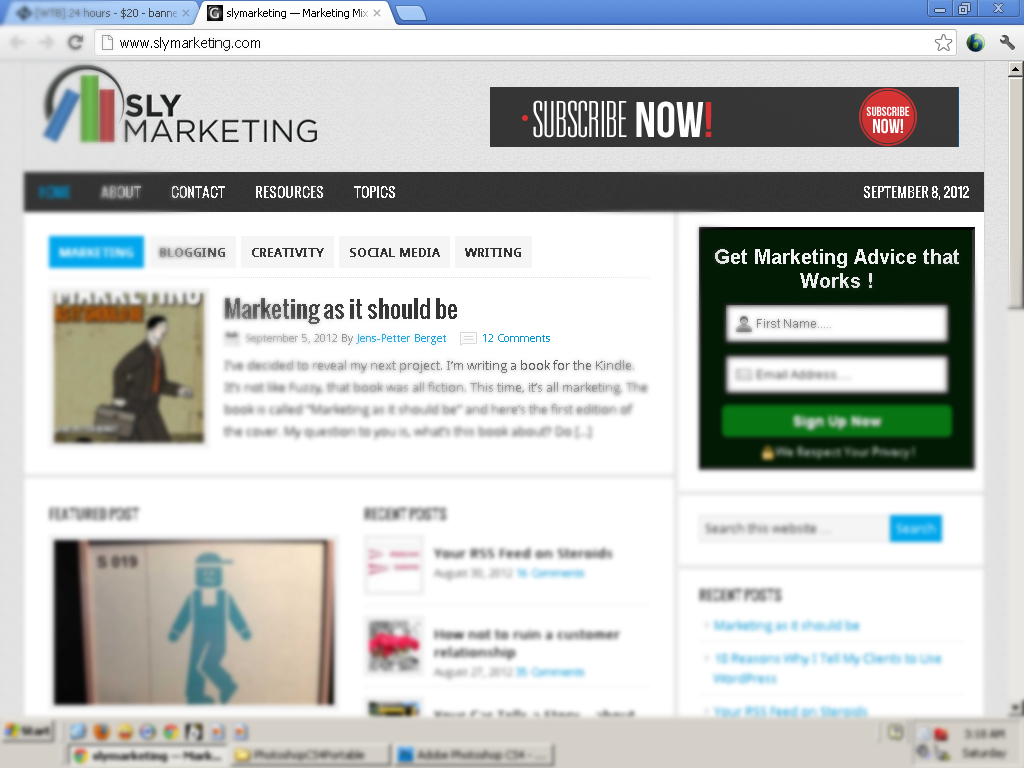Click the vertical scrollbar up arrow
This screenshot has height=768, width=1024.
point(1016,69)
